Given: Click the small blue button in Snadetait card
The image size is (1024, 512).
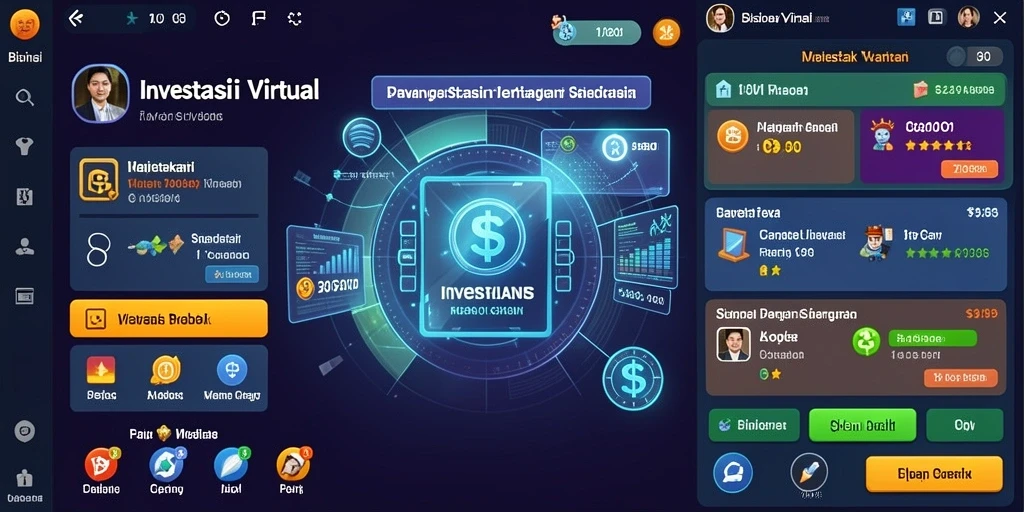Looking at the screenshot, I should point(232,274).
